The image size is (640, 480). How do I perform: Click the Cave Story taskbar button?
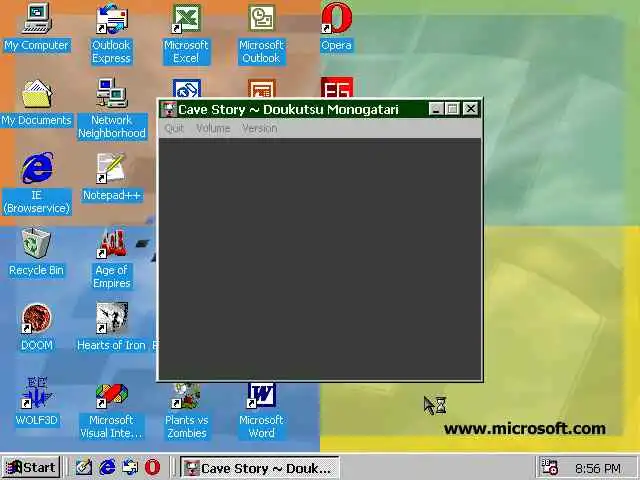260,468
